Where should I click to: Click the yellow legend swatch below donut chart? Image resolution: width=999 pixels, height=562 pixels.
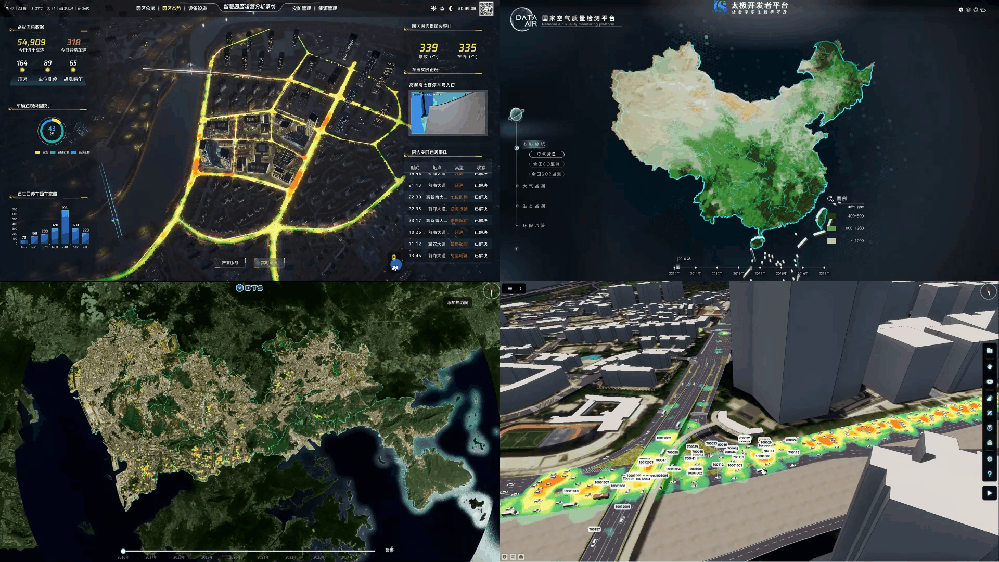point(38,152)
